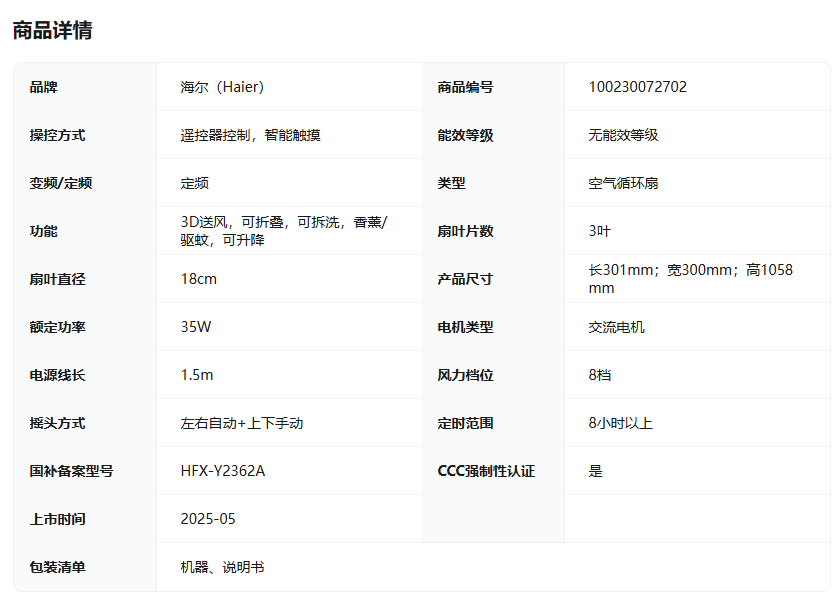Click the 无能效等级 value
Viewport: 837px width, 614px height.
pyautogui.click(x=623, y=135)
